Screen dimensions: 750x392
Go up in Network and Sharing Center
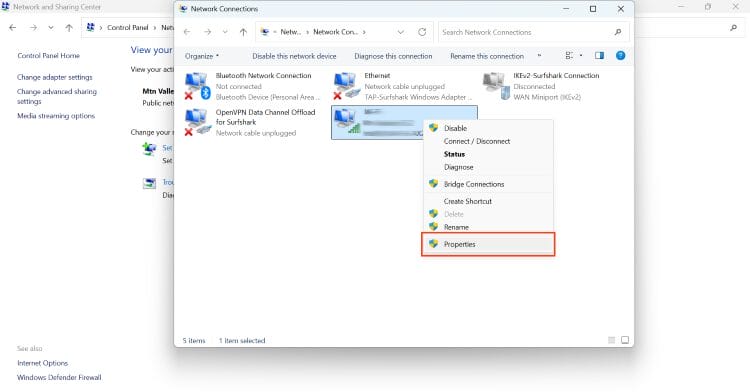tap(69, 28)
